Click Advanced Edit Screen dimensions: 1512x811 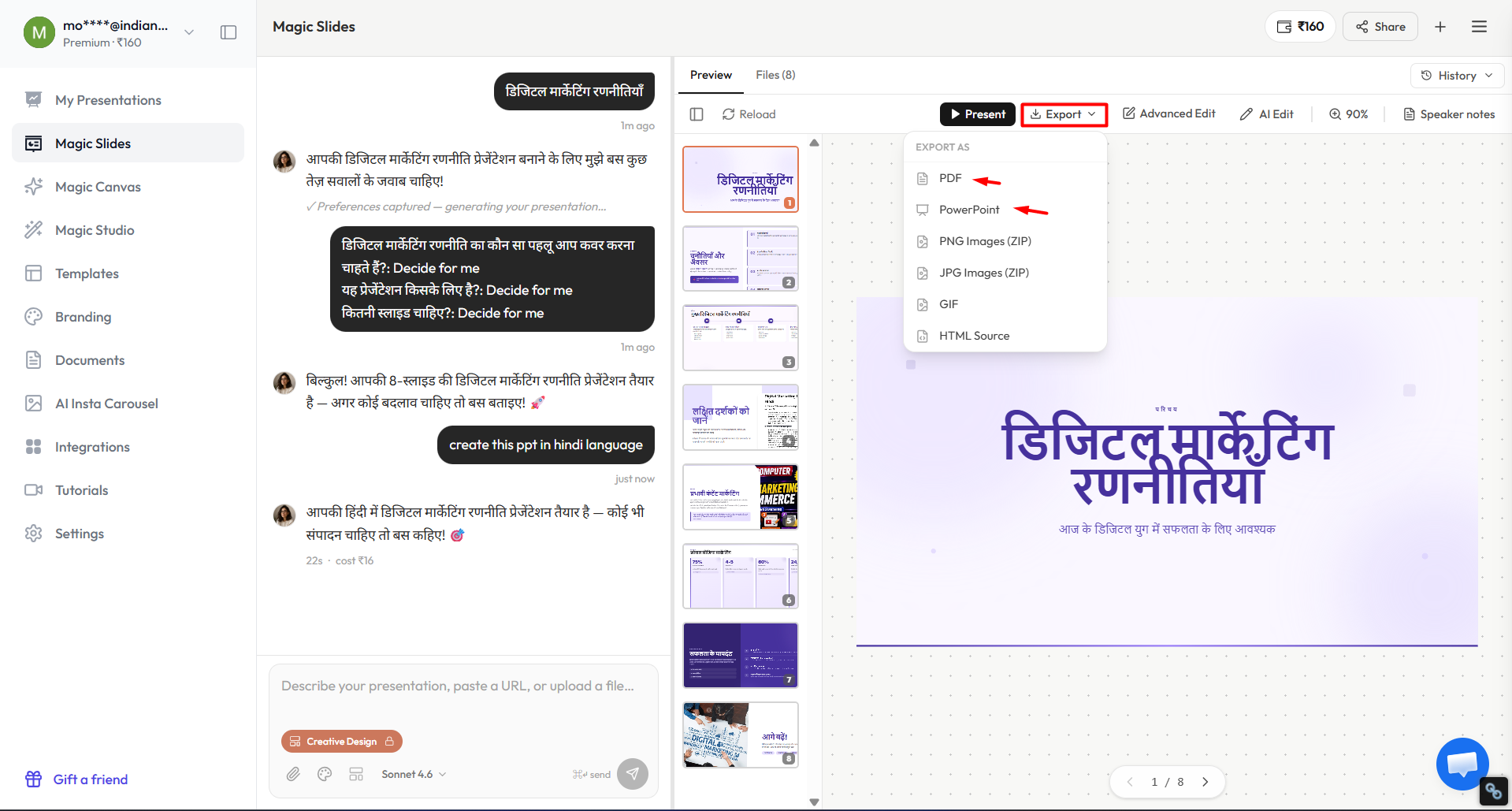[1169, 113]
